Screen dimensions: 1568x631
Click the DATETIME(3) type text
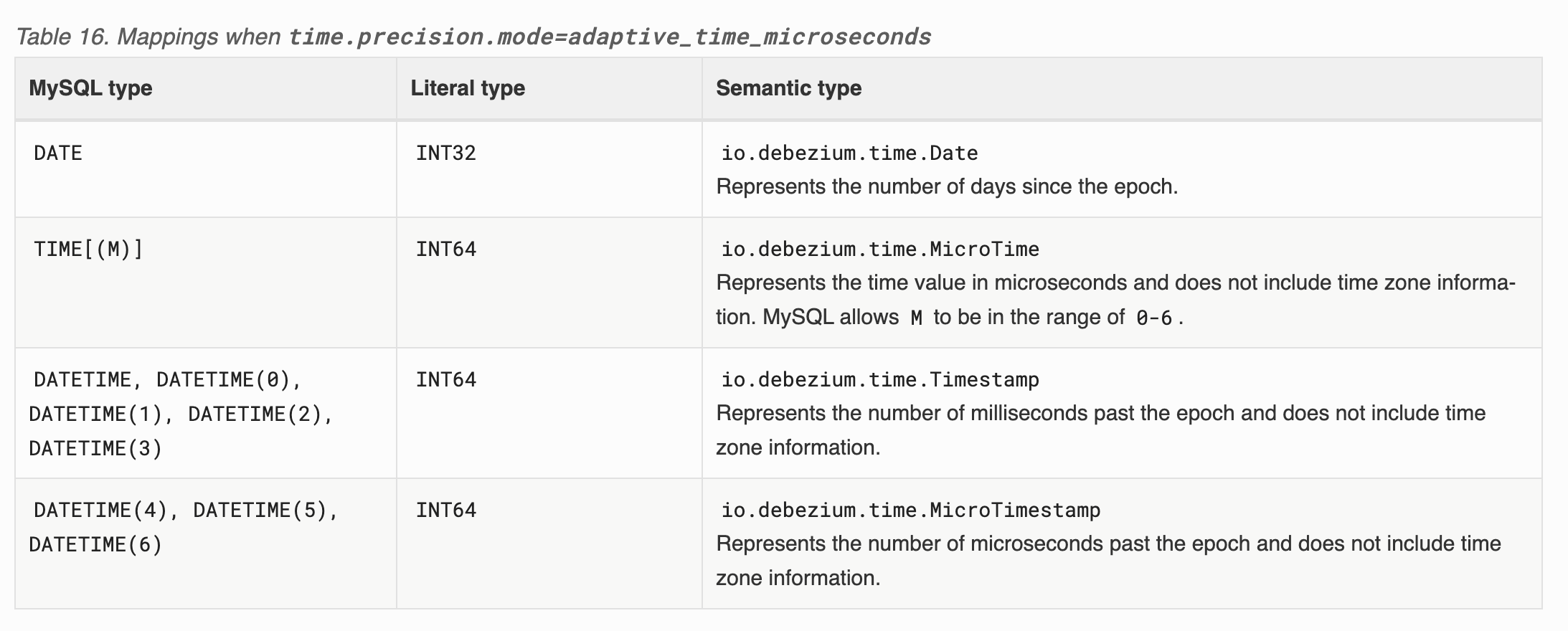click(95, 449)
